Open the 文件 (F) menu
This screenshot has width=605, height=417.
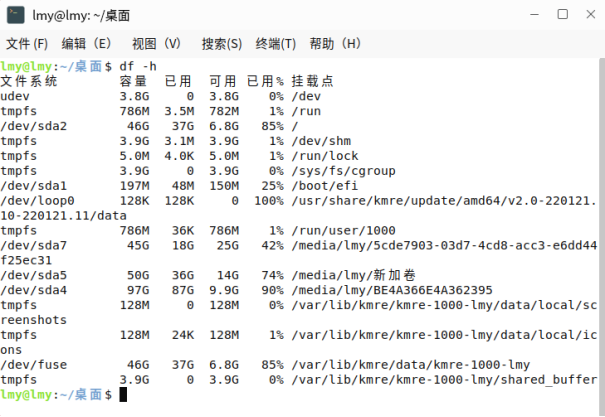[27, 44]
